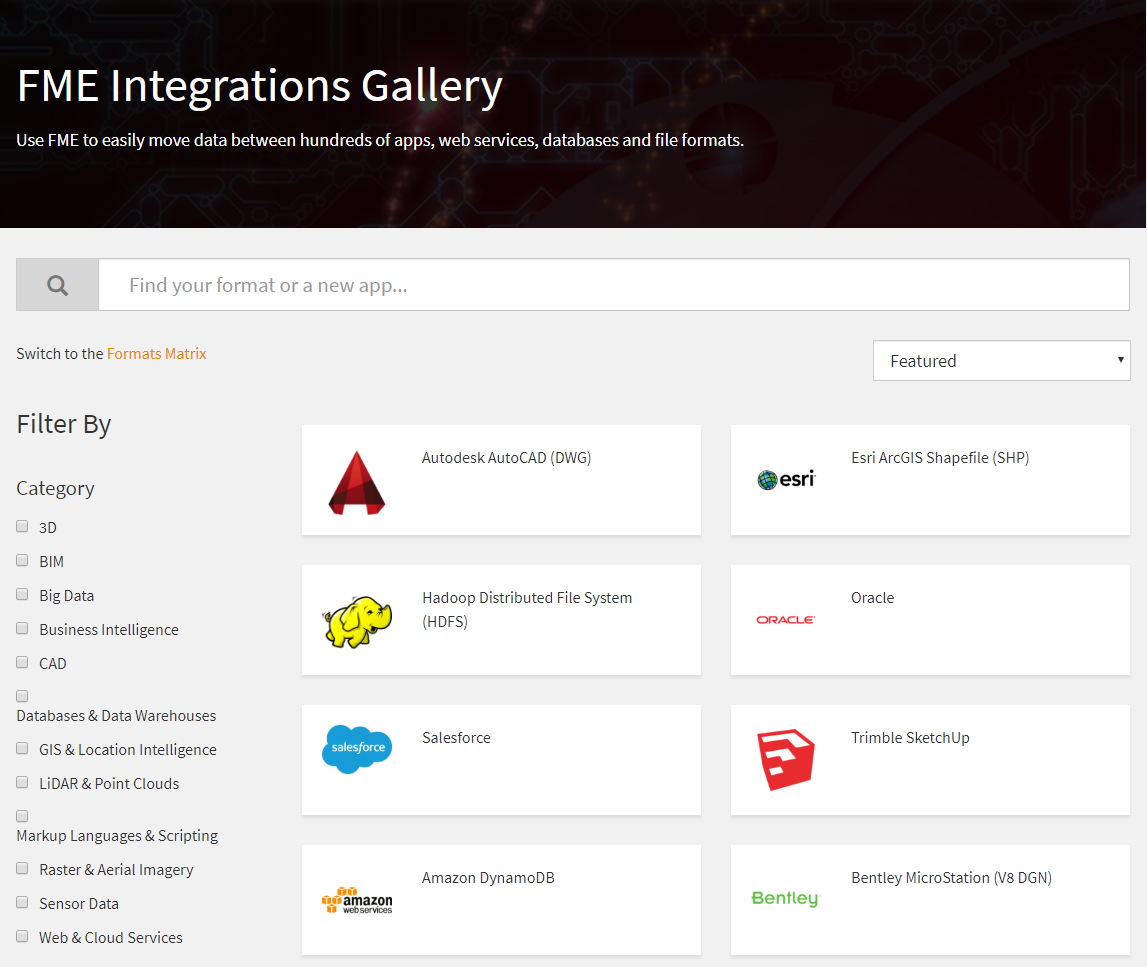Click the Amazon Web Services logo
Image resolution: width=1147 pixels, height=967 pixels.
[357, 900]
